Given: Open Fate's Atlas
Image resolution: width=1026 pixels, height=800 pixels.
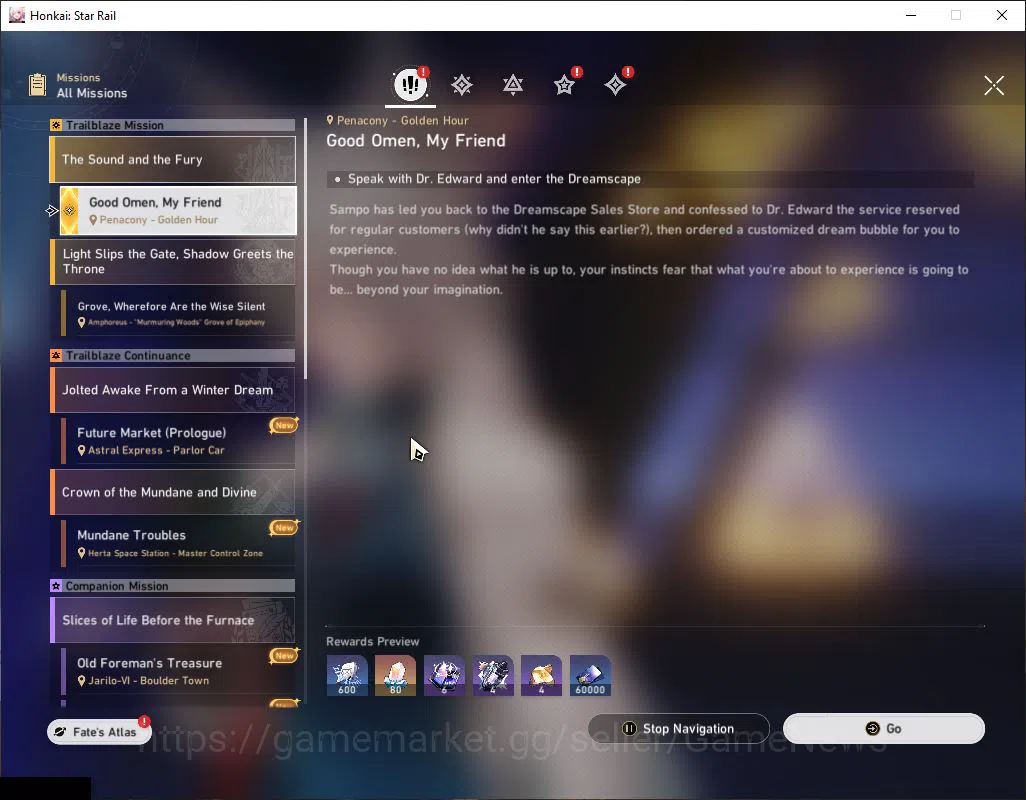Looking at the screenshot, I should coord(99,731).
